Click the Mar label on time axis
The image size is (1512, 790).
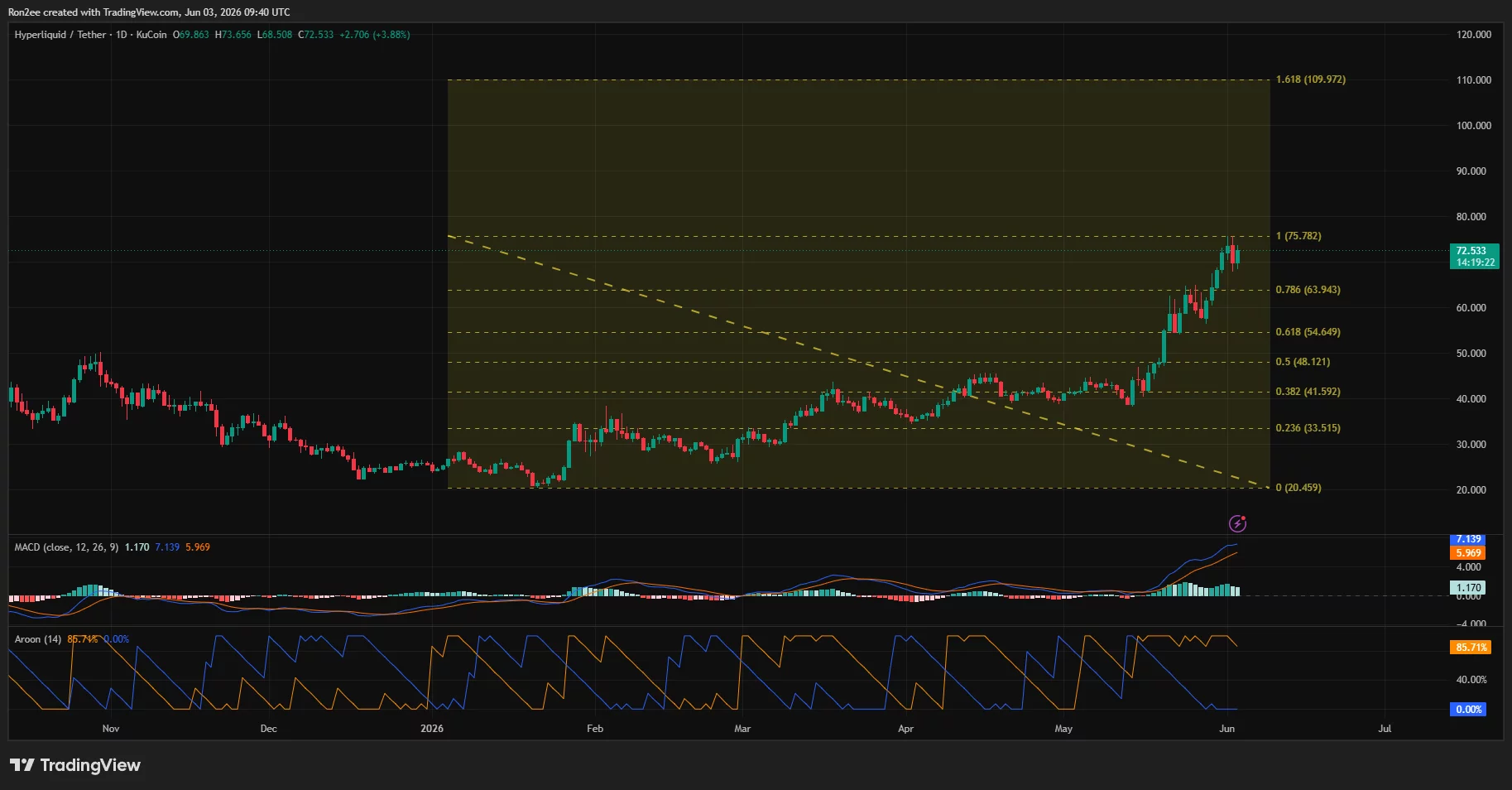742,729
